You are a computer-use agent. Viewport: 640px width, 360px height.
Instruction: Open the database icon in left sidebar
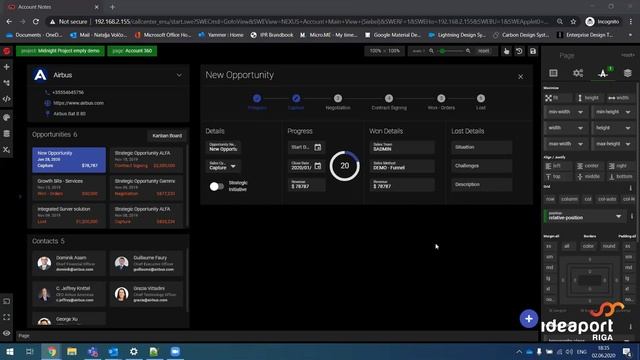pyautogui.click(x=7, y=134)
